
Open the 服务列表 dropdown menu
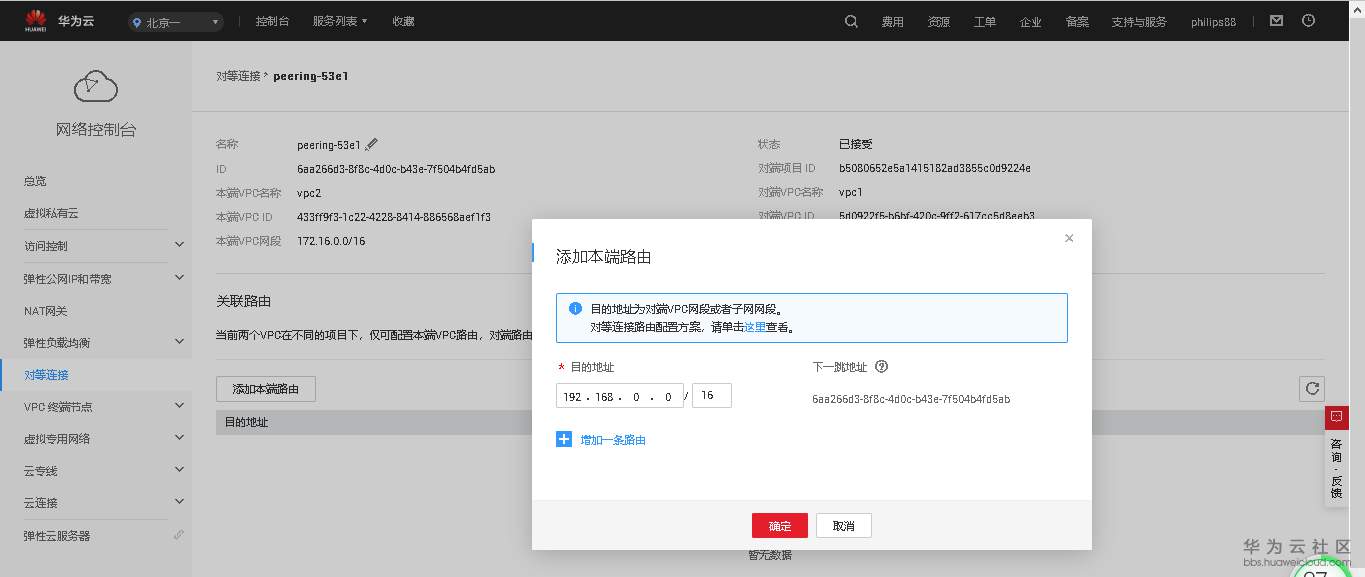tap(340, 21)
